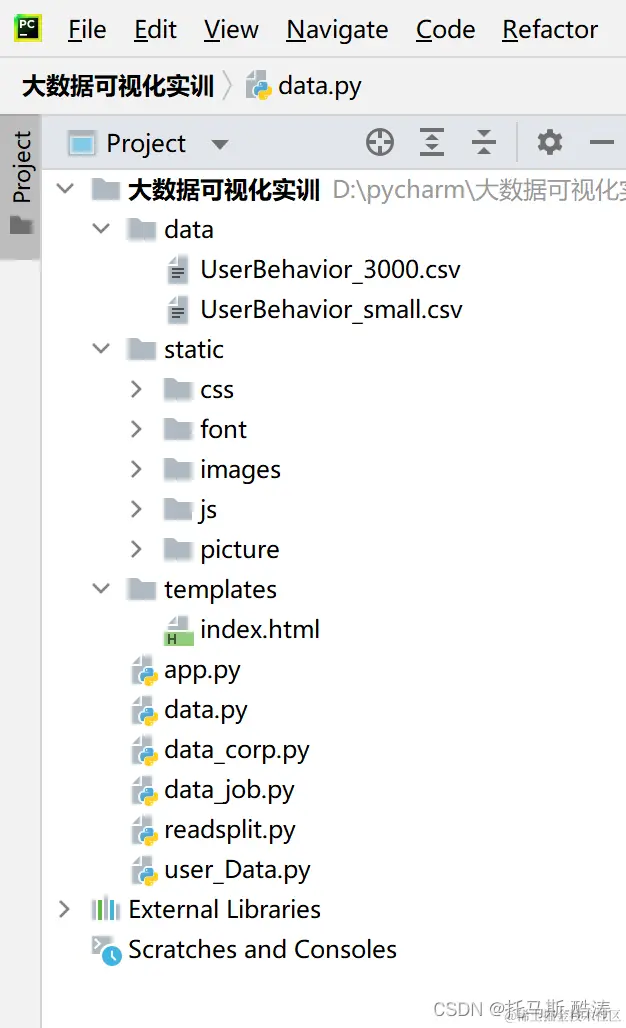Screen dimensions: 626x1028
Task: Open Project panel settings gear
Action: point(549,142)
